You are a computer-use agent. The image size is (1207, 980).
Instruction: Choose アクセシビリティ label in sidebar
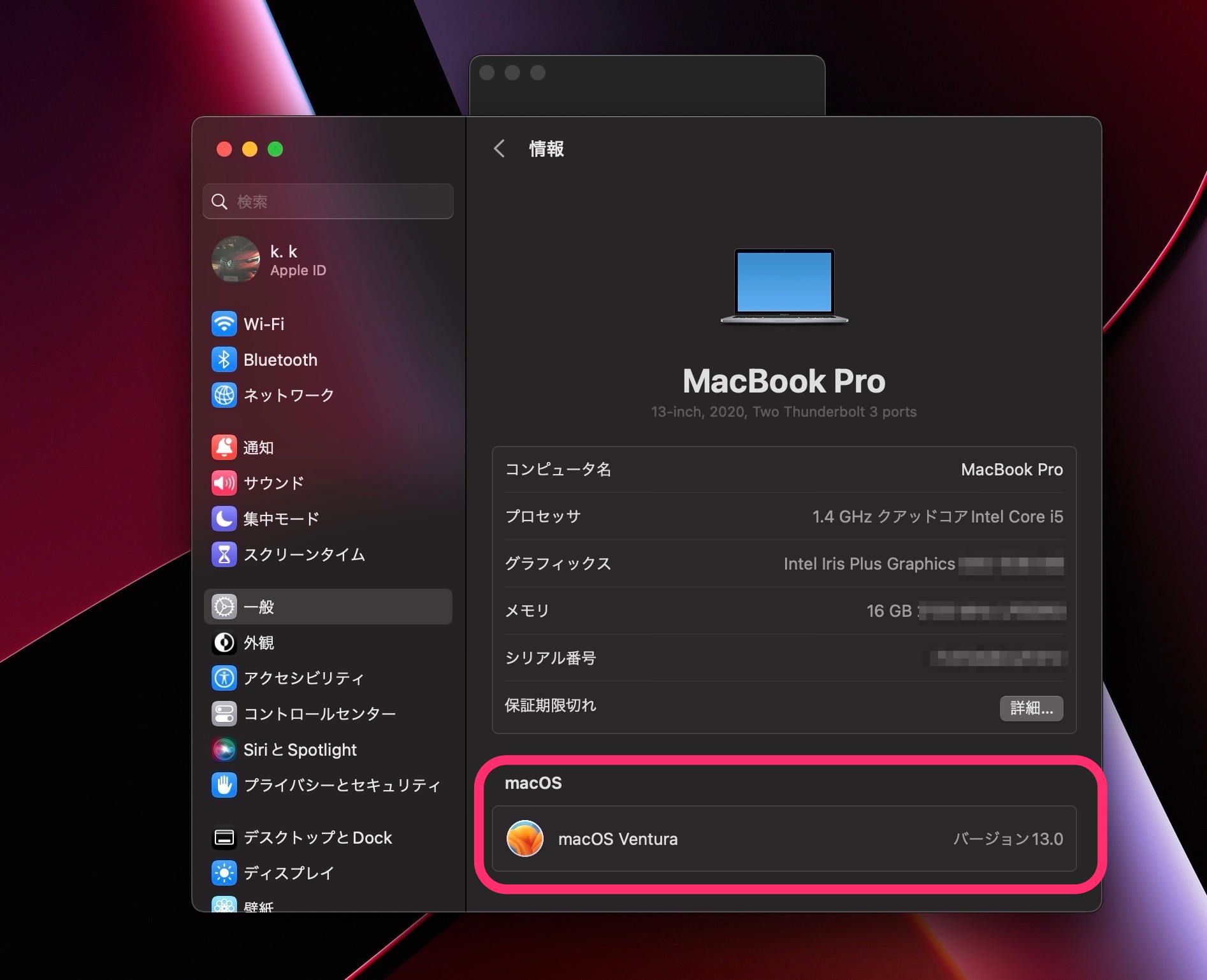(x=304, y=678)
